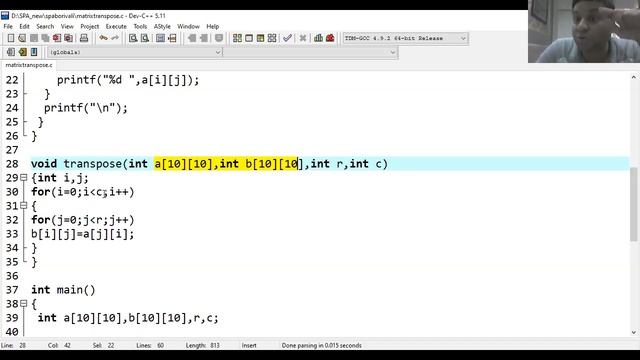The width and height of the screenshot is (640, 360).
Task: Collapse the code fold at line 38
Action: click(24, 304)
